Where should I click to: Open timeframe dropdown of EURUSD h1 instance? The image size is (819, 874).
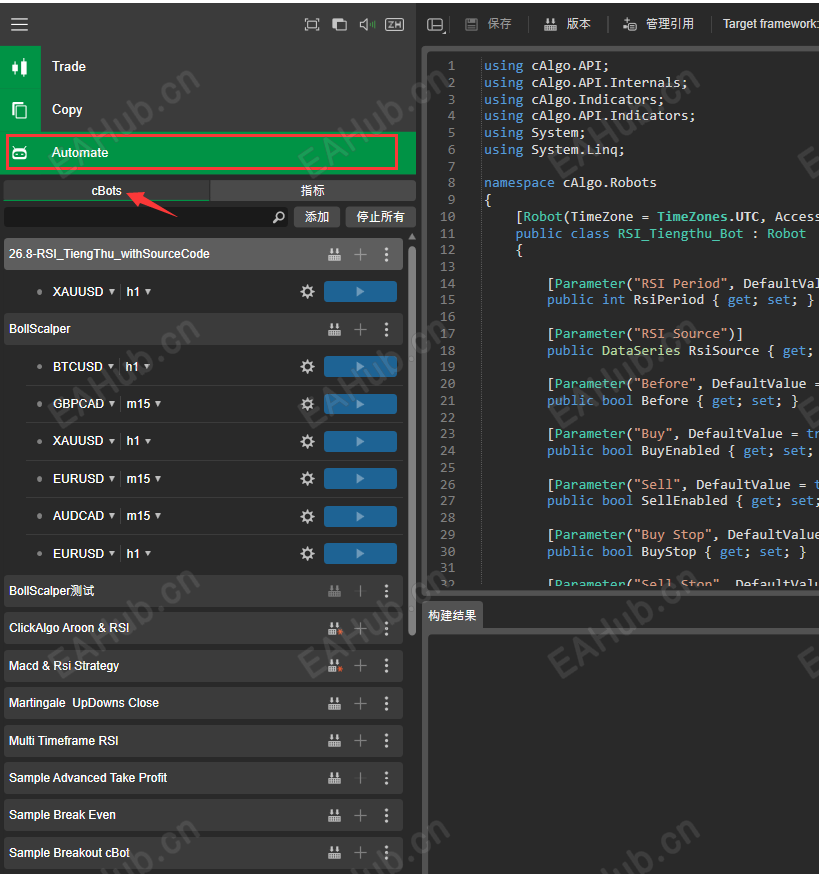coord(138,553)
